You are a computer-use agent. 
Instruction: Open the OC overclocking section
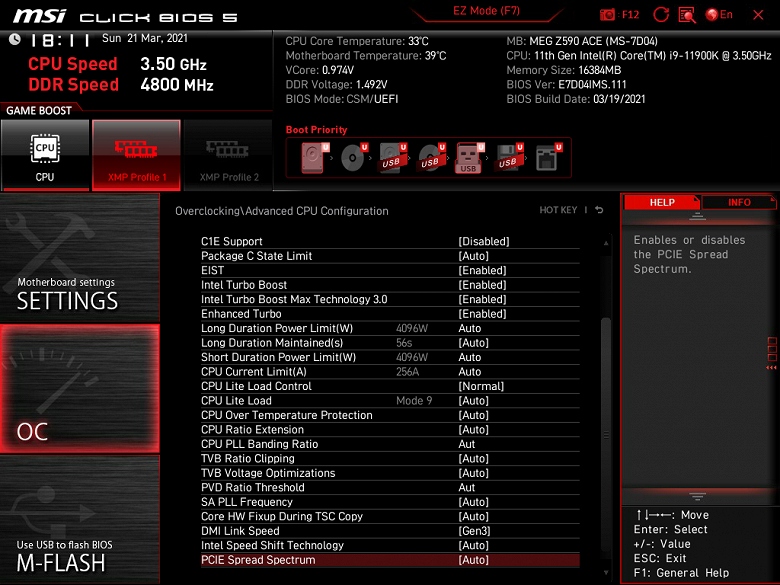[x=80, y=389]
